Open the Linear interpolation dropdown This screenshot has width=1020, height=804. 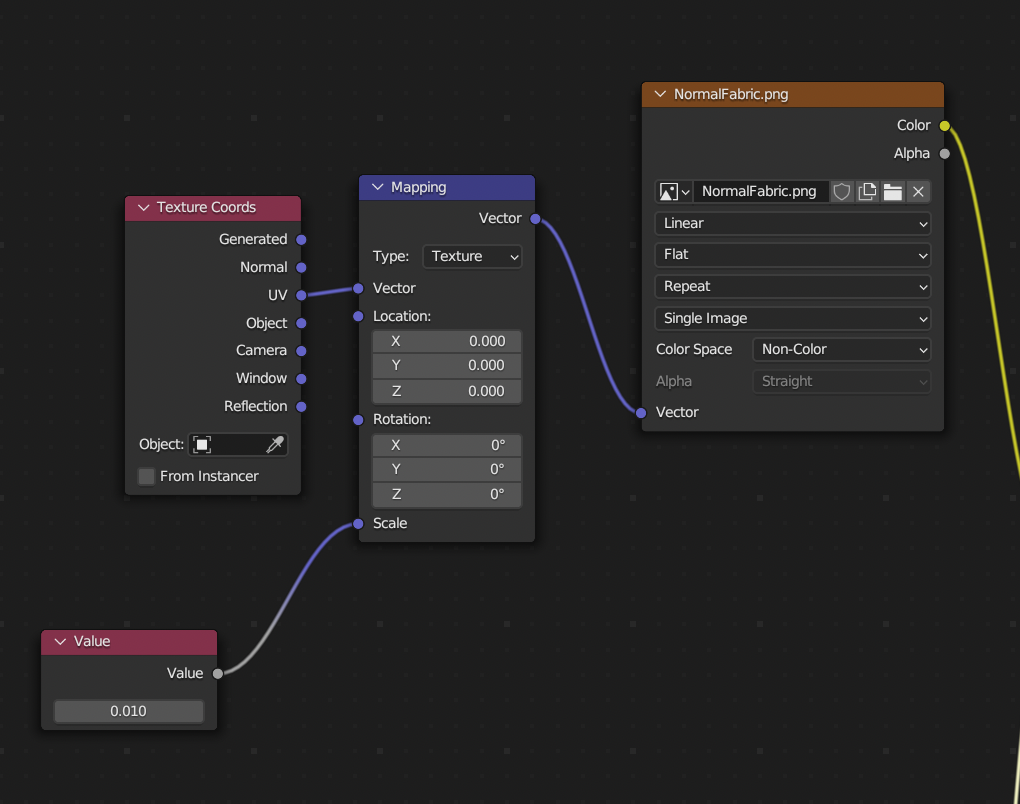click(793, 223)
